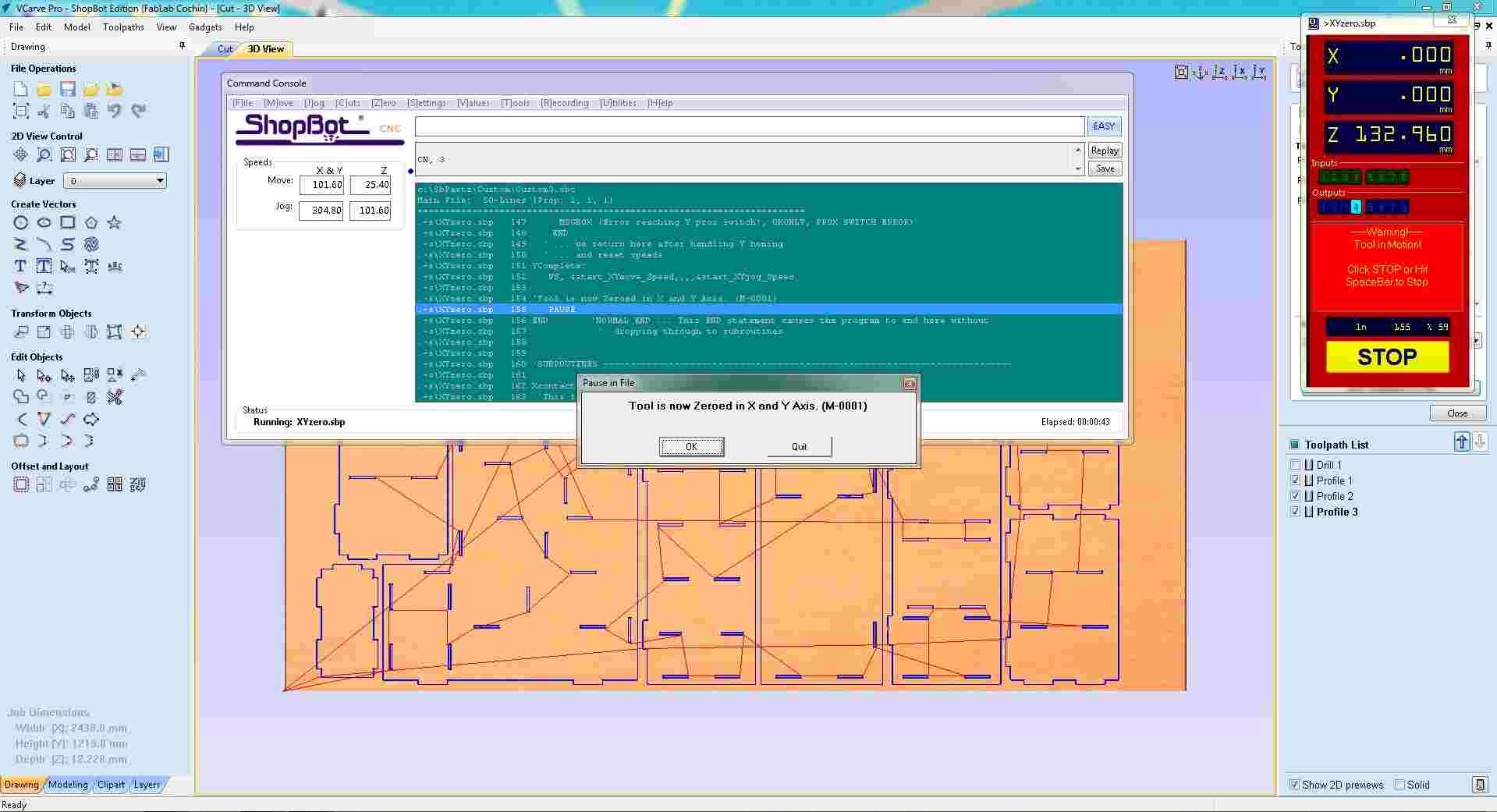Screen dimensions: 1497x812
Task: Move selected toolpath up using the arrow icon
Action: [1463, 441]
